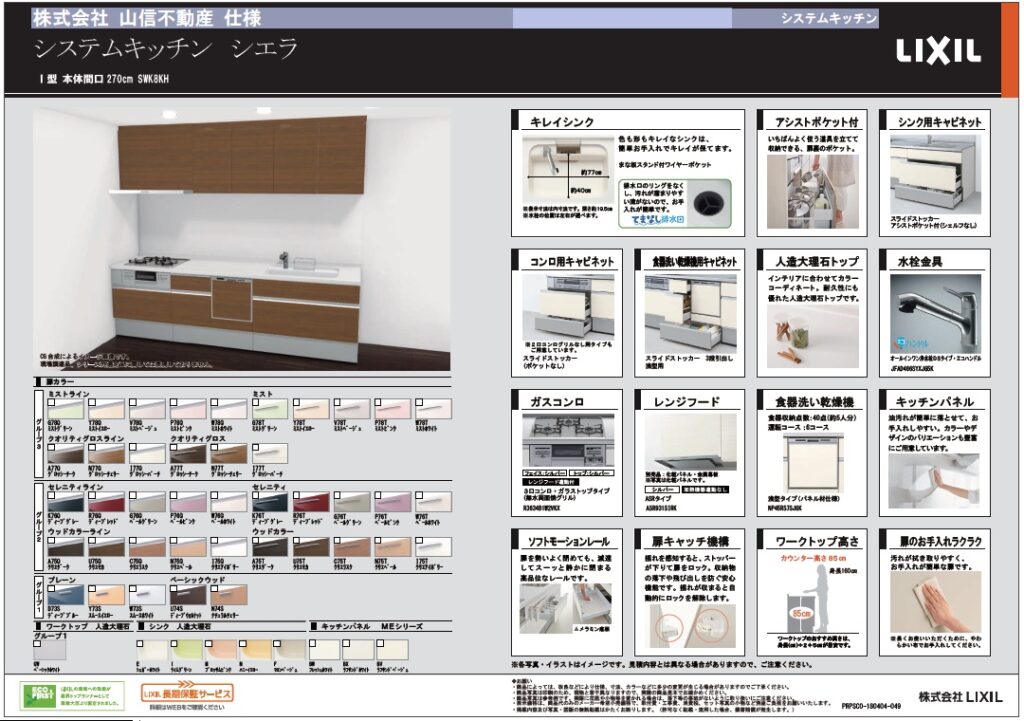Click the ワークトップ 人造大理石 section heading
Screen dimensions: 1024x721
(x=88, y=626)
